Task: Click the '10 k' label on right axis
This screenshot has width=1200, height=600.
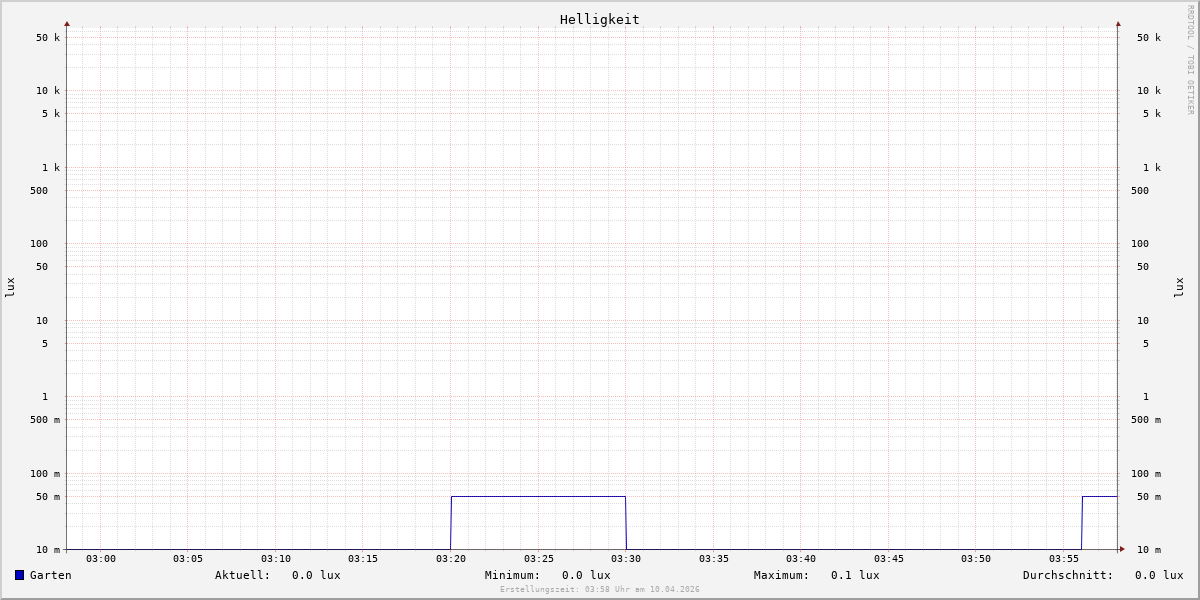Action: click(x=1149, y=91)
